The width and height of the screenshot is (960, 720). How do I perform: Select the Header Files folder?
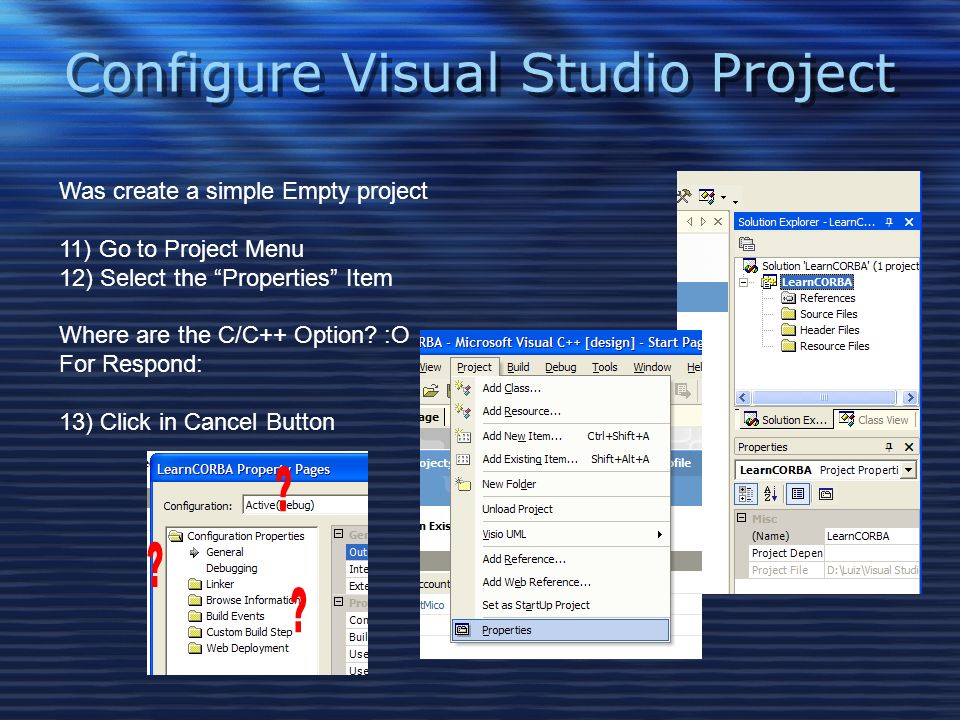pyautogui.click(x=830, y=330)
